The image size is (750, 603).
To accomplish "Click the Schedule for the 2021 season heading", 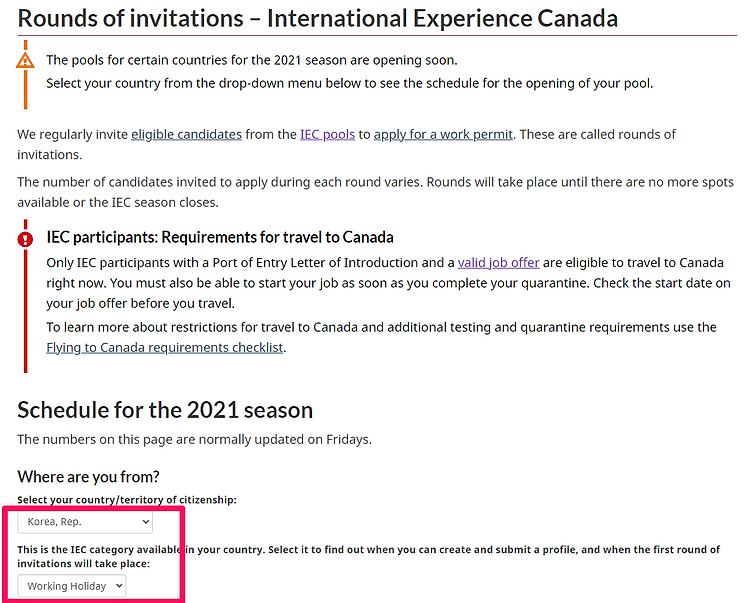I will pos(165,410).
